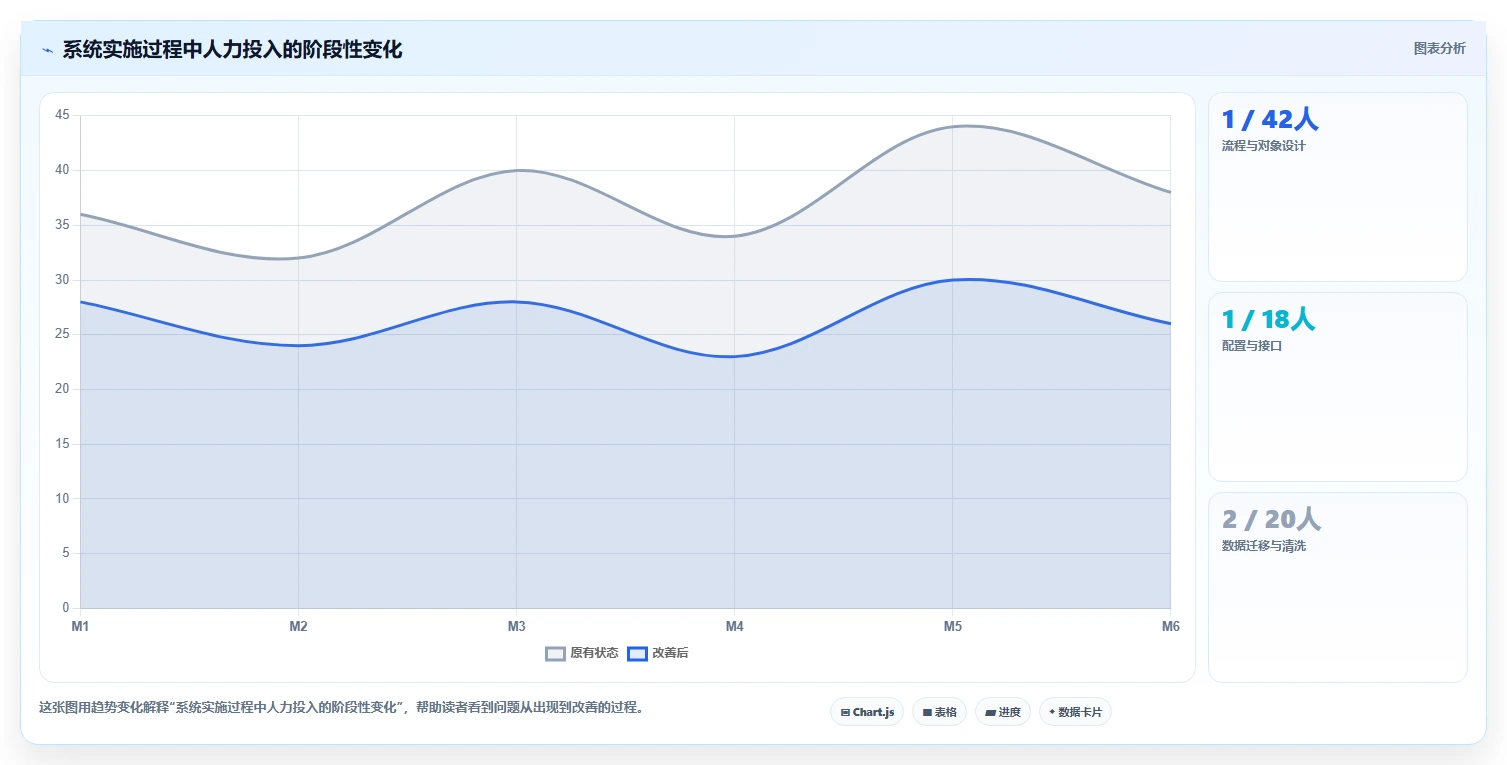Image resolution: width=1507 pixels, height=765 pixels.
Task: Click the M2 x-axis label
Action: click(298, 627)
